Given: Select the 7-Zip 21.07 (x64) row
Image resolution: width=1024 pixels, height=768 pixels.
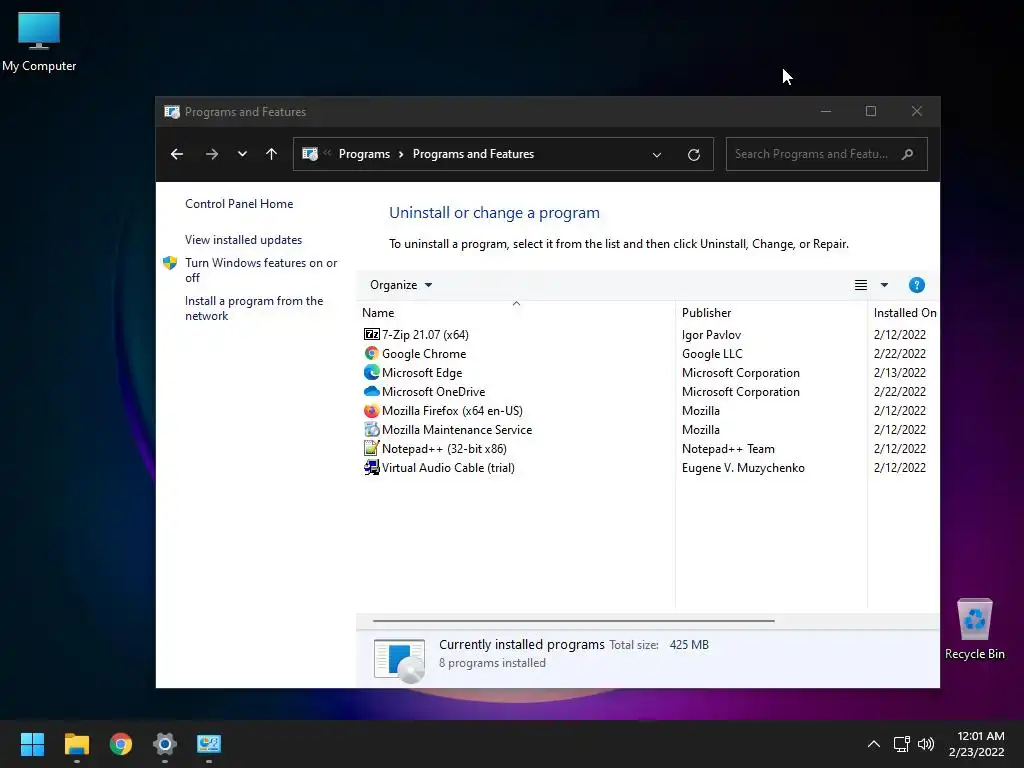Looking at the screenshot, I should click(648, 334).
